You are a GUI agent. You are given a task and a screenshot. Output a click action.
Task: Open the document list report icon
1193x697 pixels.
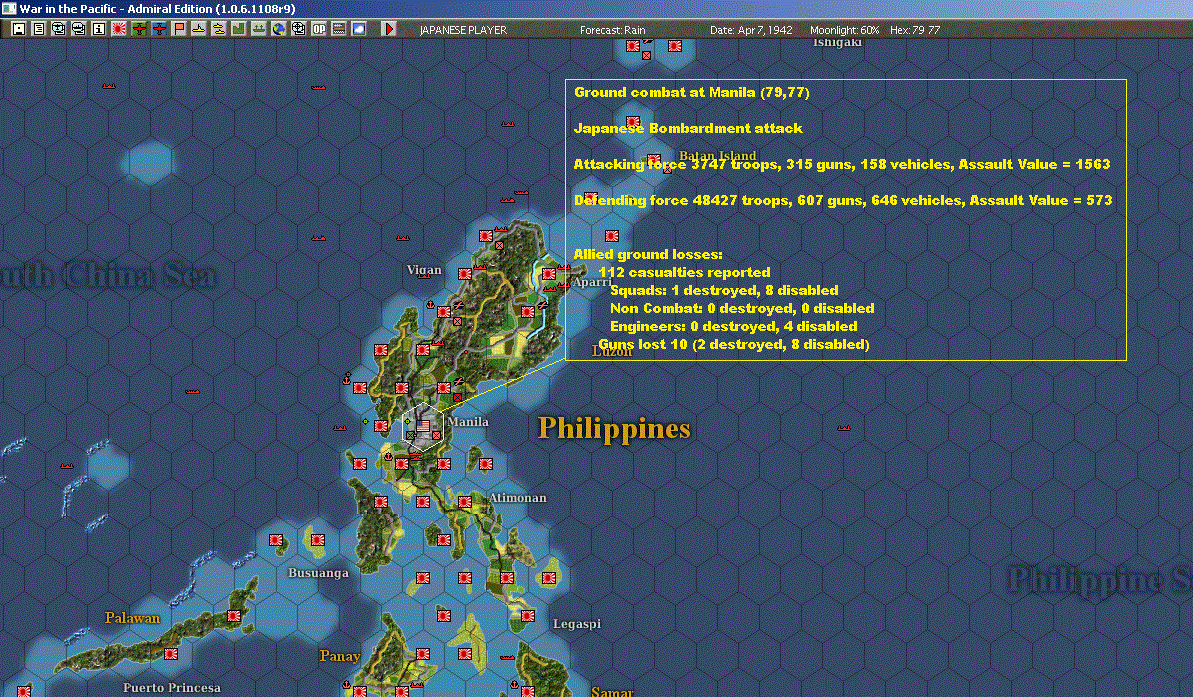pyautogui.click(x=39, y=29)
